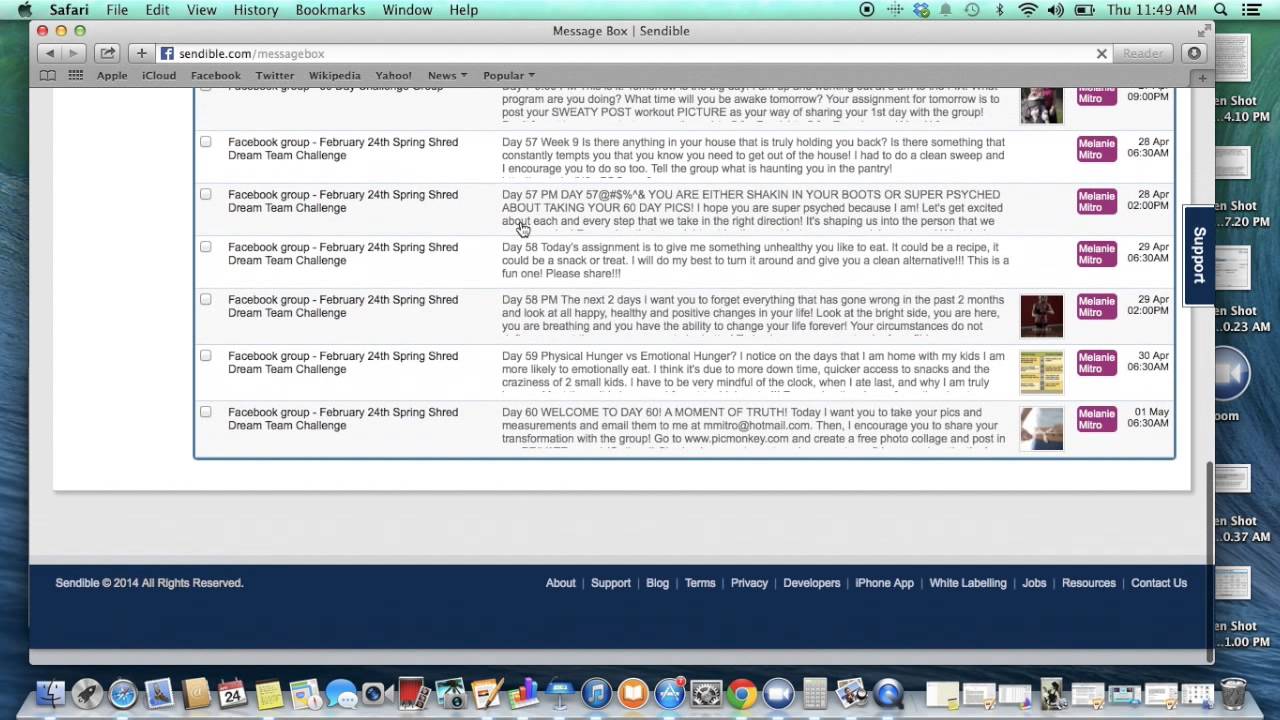This screenshot has height=720, width=1280.
Task: Select the Day 59 Physical Hunger checkbox
Action: point(205,355)
